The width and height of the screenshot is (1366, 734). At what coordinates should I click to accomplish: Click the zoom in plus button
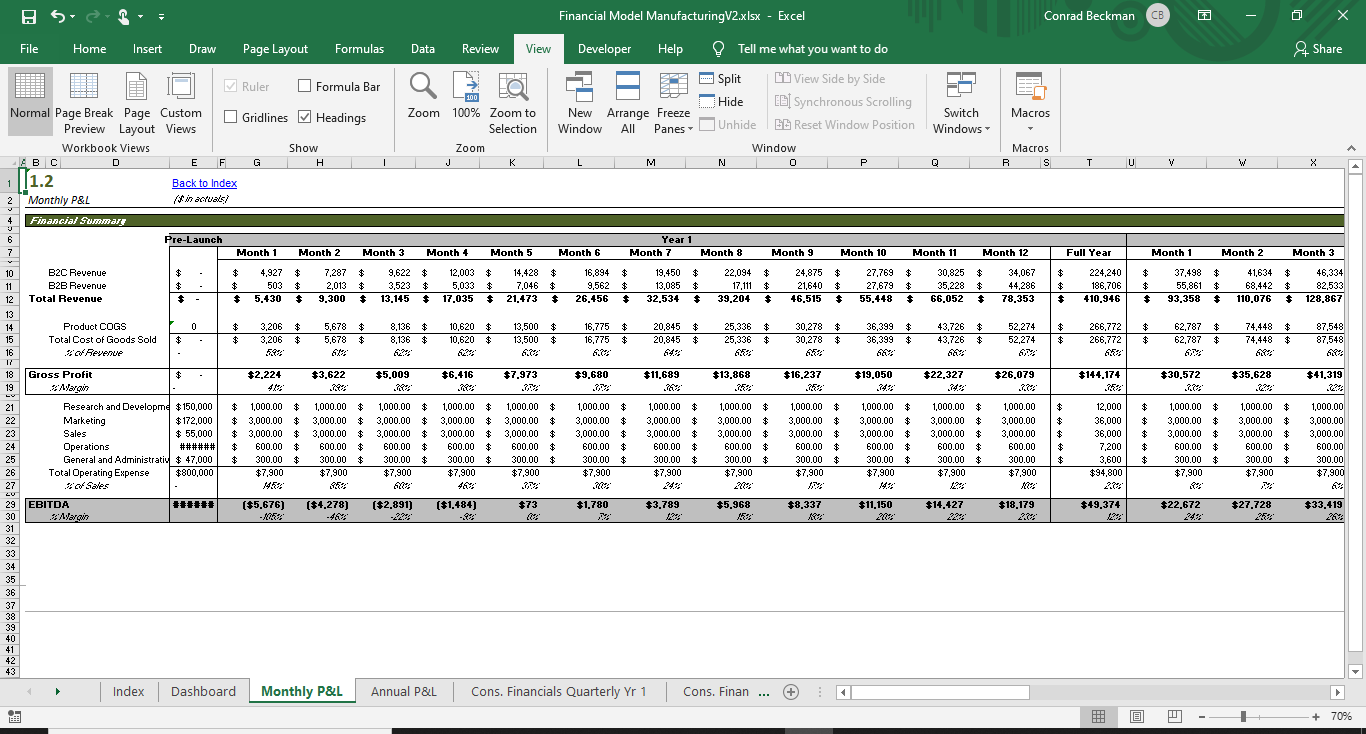pyautogui.click(x=1318, y=716)
